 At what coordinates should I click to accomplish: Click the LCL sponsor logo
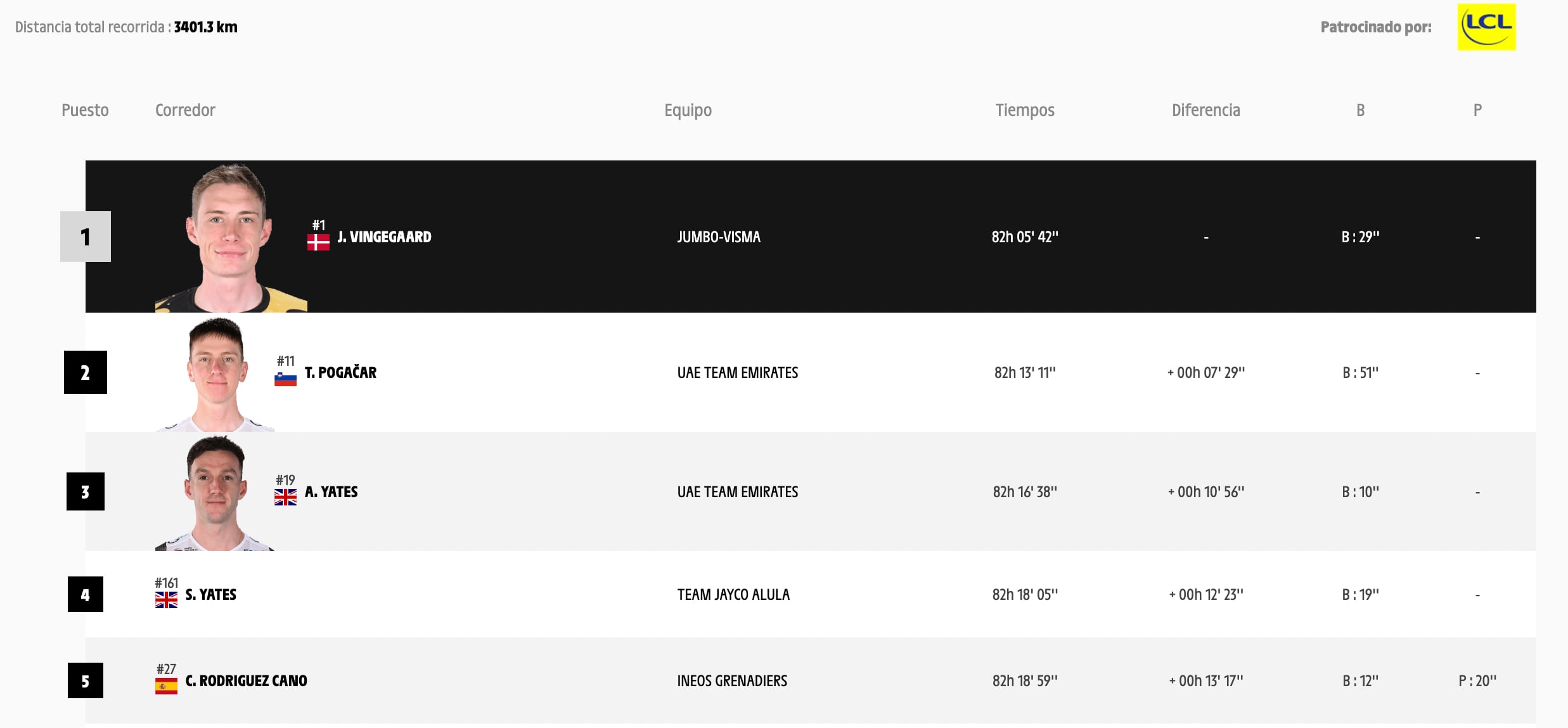tap(1486, 27)
